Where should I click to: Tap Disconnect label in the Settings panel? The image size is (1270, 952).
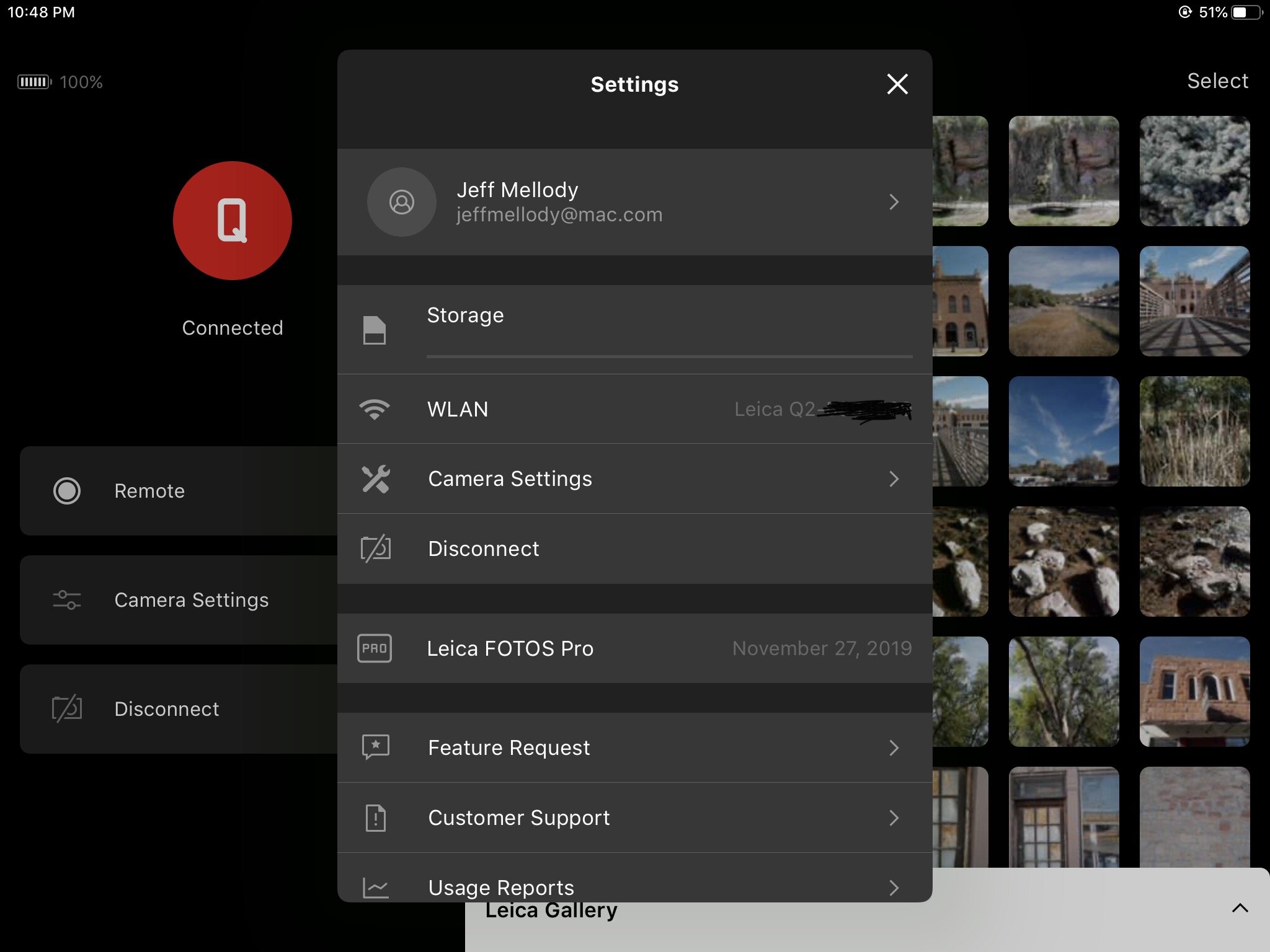tap(484, 549)
